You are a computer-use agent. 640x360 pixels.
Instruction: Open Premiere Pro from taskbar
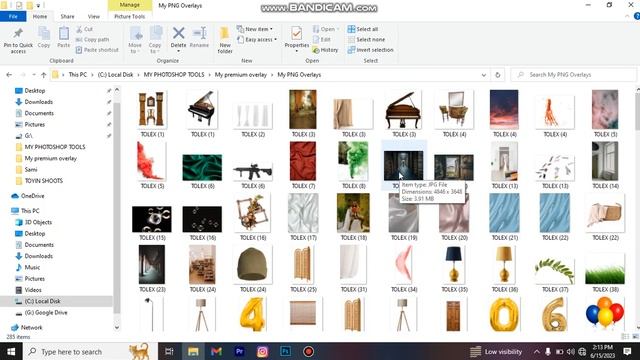click(240, 351)
